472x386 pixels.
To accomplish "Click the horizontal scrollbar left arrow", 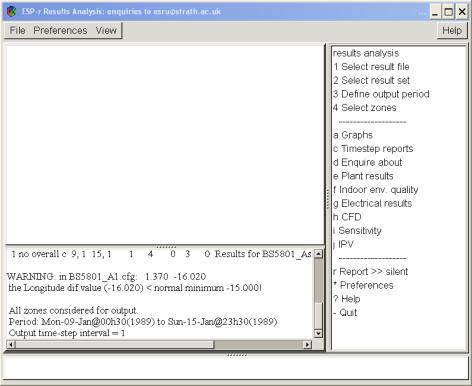I will click(11, 344).
